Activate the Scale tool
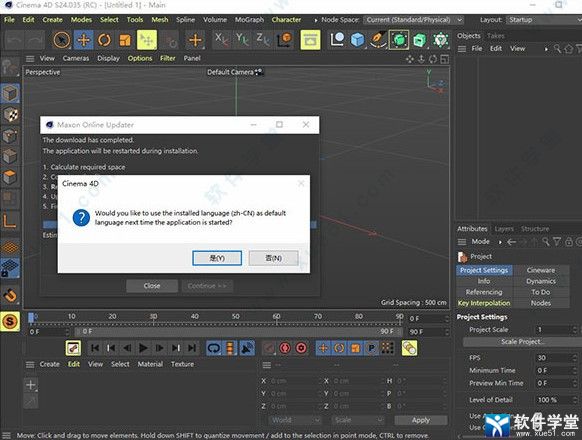The height and width of the screenshot is (440, 582). point(125,40)
